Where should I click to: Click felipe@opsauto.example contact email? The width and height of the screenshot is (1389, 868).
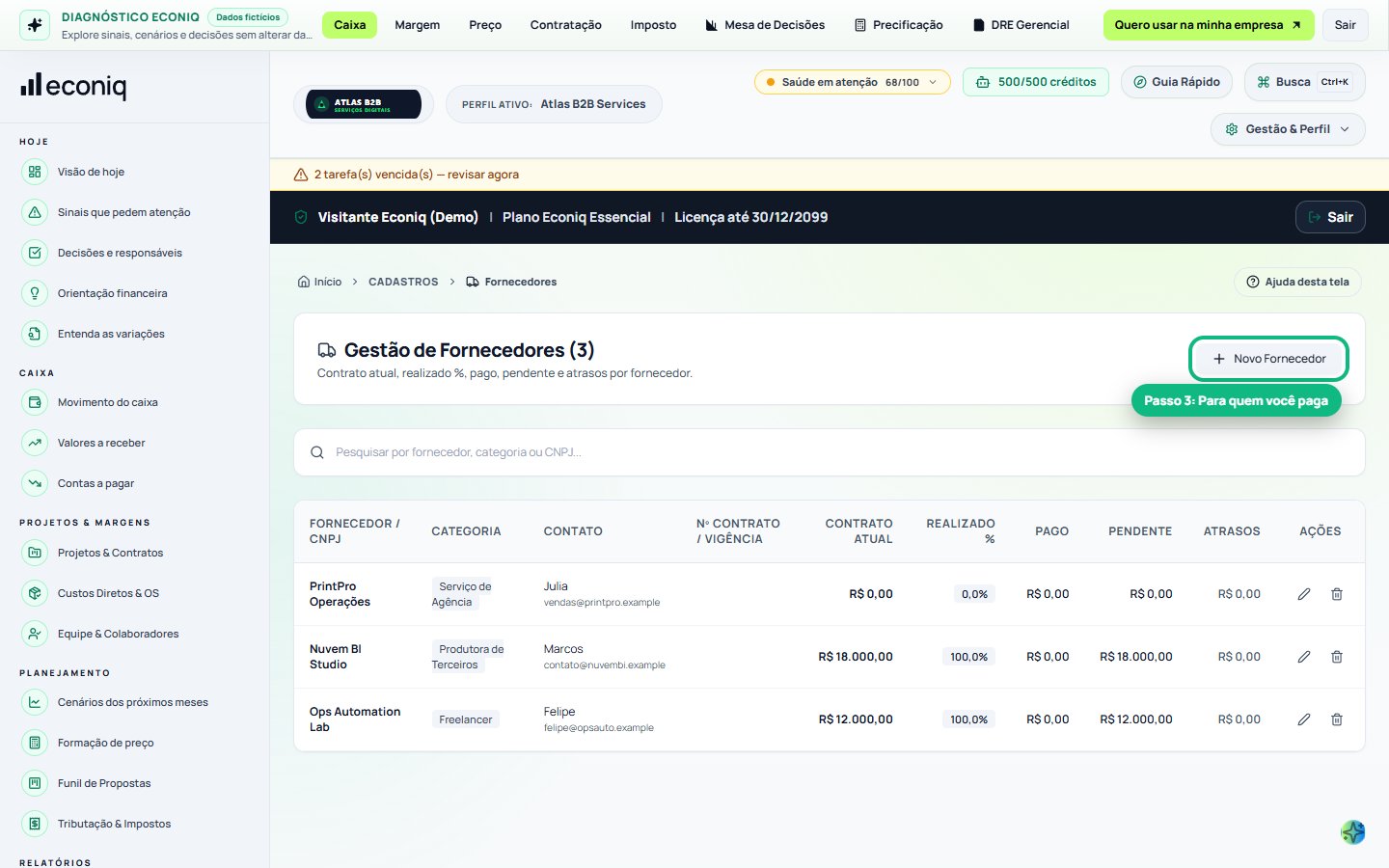(x=599, y=728)
